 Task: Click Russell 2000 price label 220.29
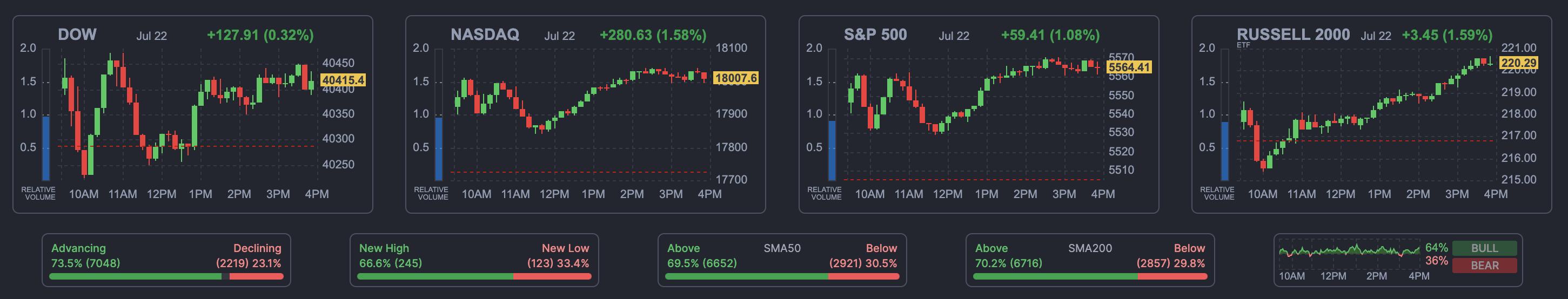point(1518,63)
